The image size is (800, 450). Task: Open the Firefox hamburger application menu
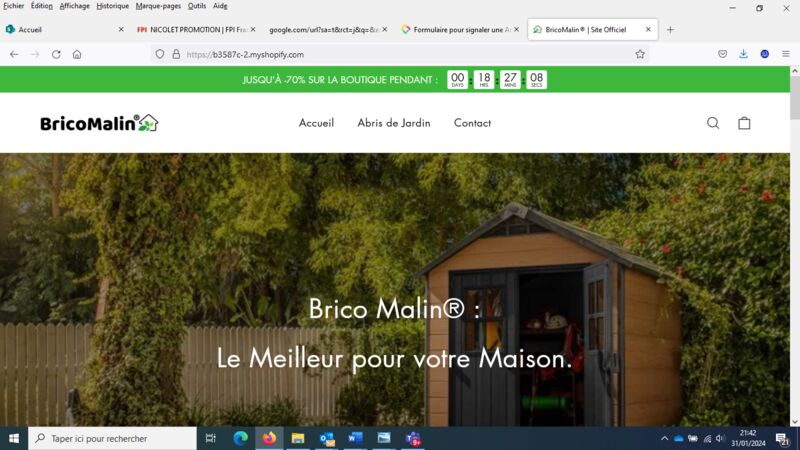786,54
